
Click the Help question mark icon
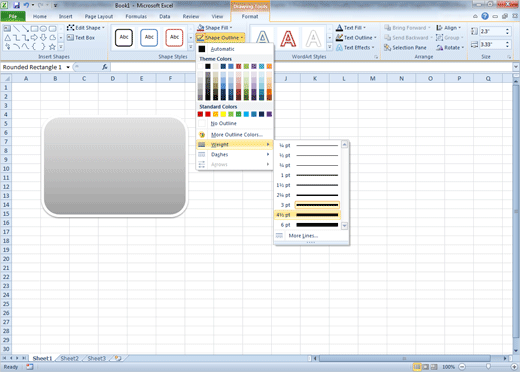click(x=485, y=16)
